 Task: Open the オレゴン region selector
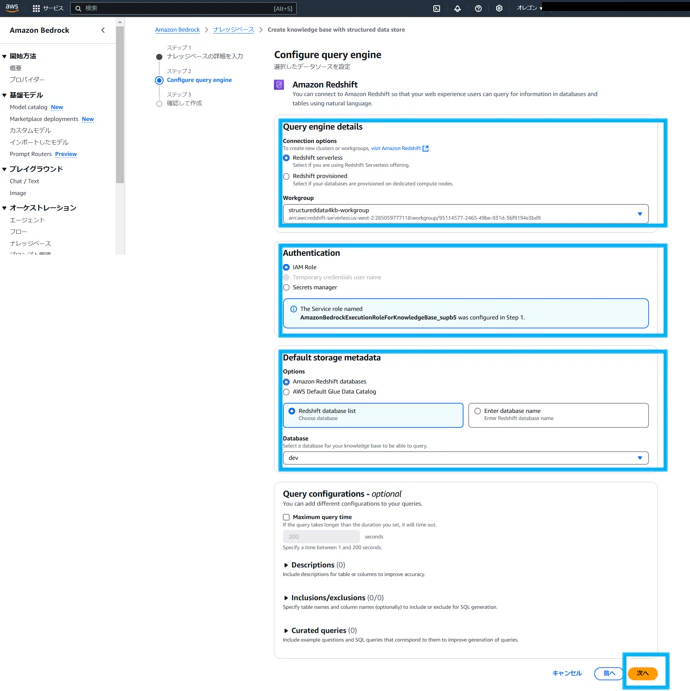point(529,8)
